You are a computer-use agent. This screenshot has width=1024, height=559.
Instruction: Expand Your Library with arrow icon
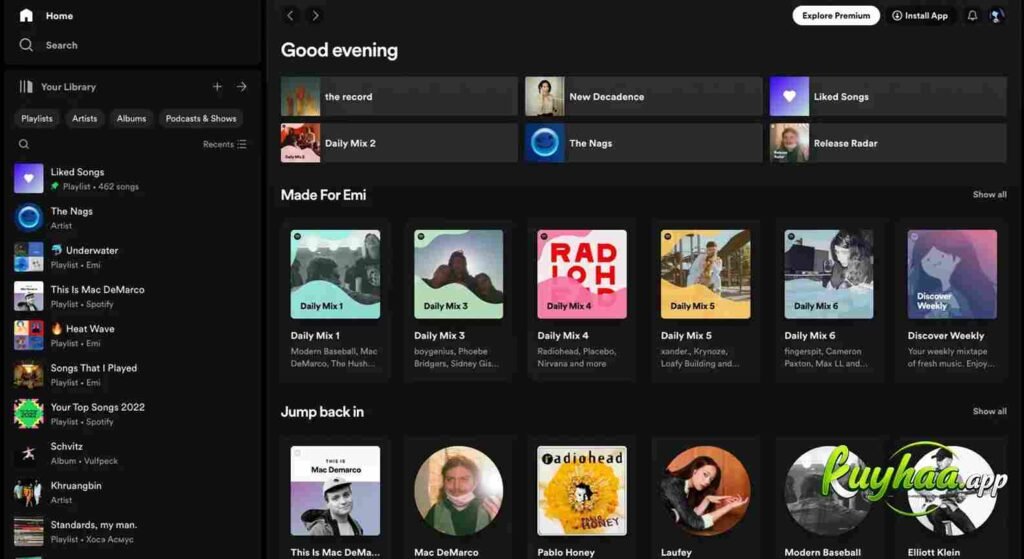click(x=242, y=86)
